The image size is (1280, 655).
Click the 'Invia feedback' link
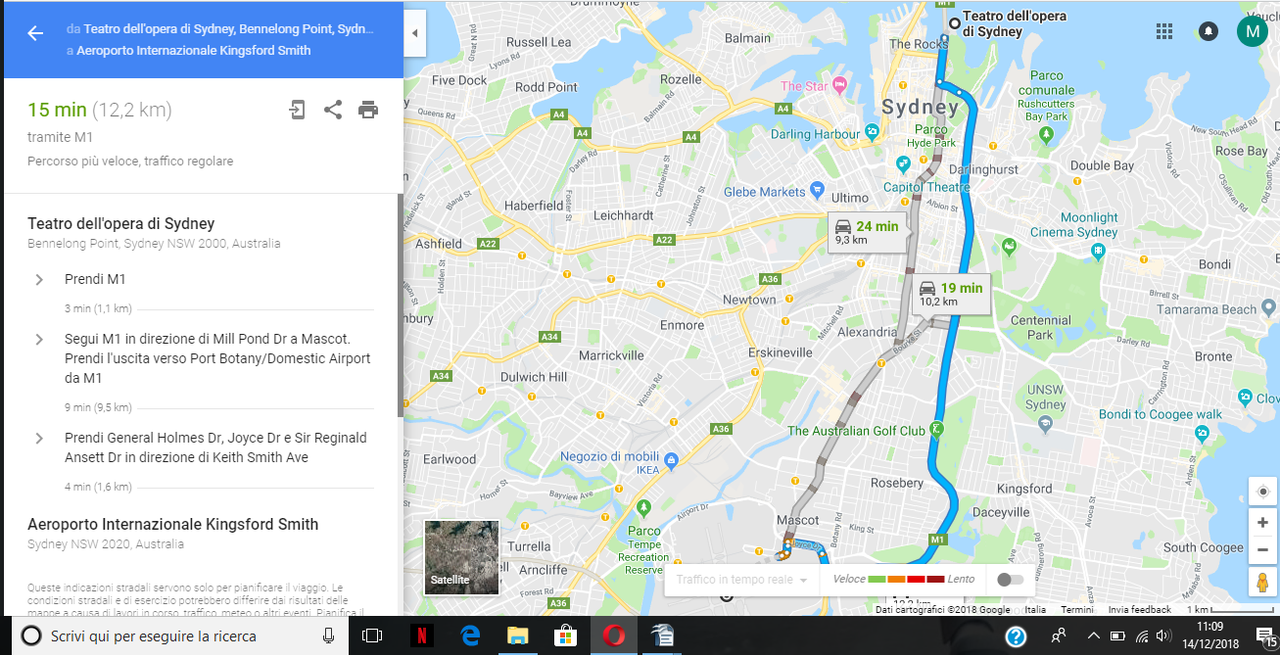1139,609
